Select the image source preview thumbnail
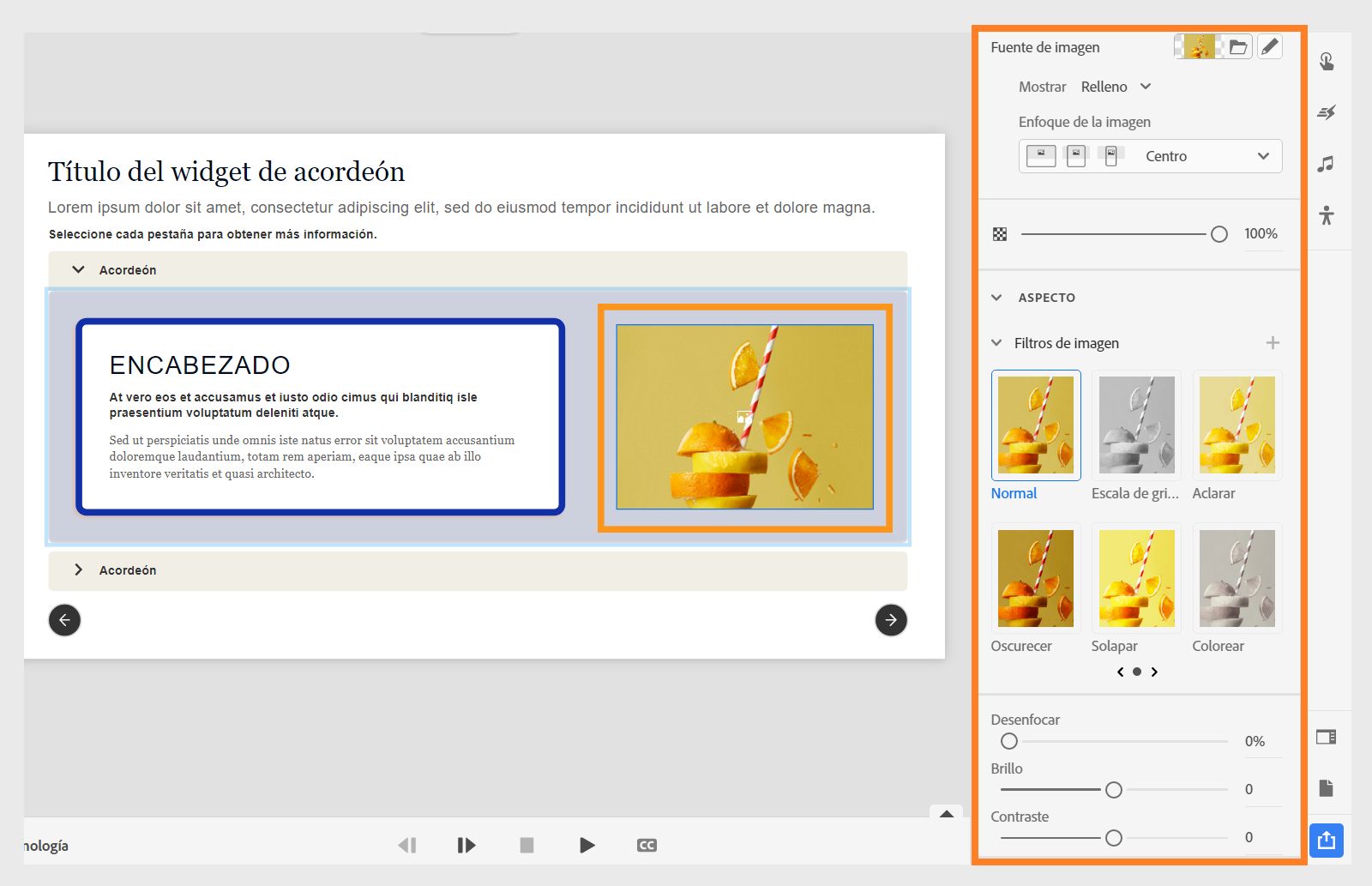This screenshot has height=886, width=1372. 1199,46
